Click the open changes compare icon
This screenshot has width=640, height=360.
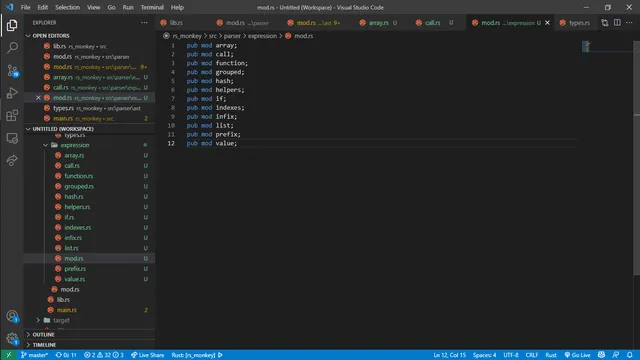click(x=604, y=23)
